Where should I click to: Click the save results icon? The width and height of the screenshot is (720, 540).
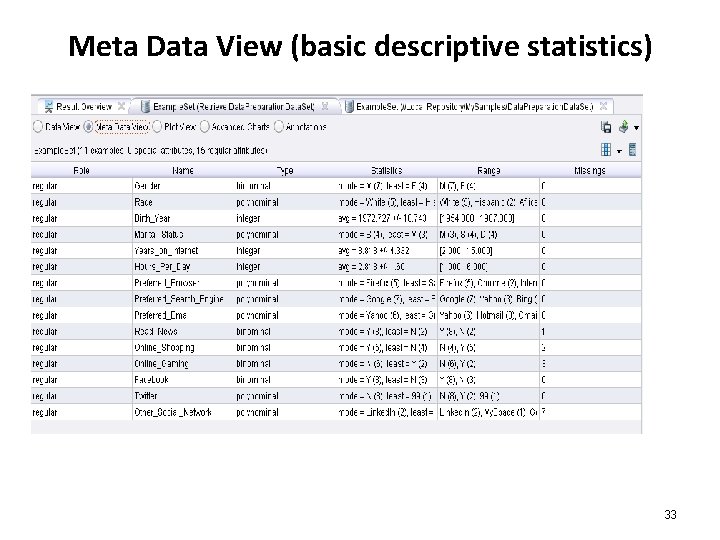(x=606, y=127)
